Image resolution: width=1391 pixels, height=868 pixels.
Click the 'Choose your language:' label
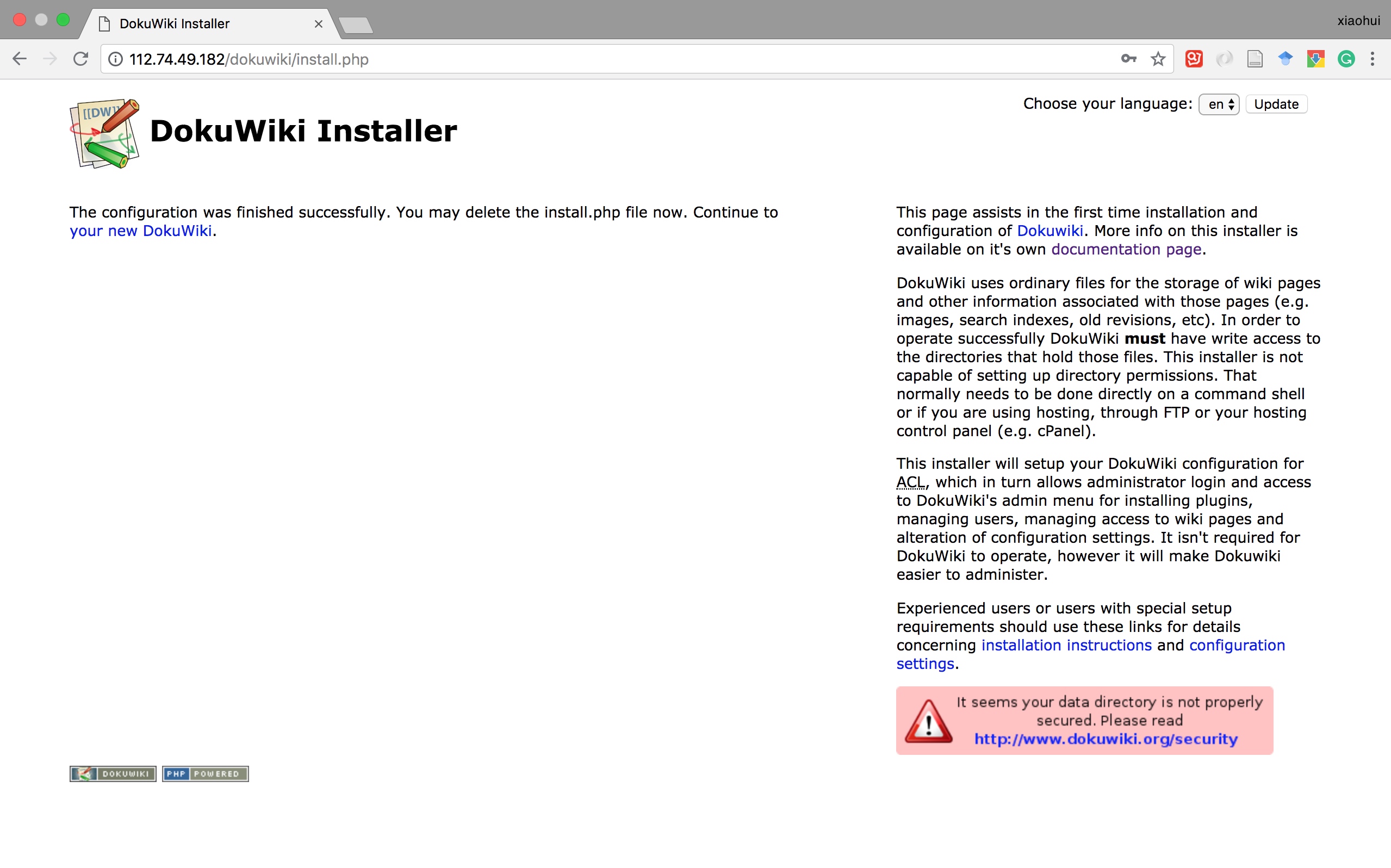1108,104
